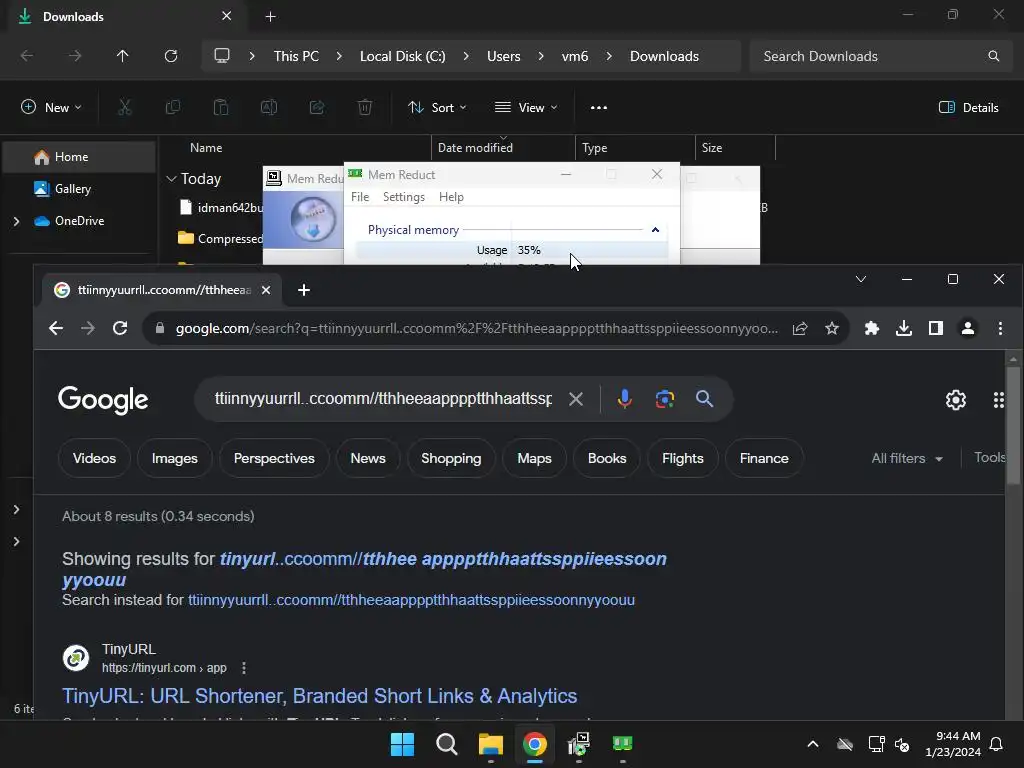Open Chrome side panel icon

coord(936,328)
